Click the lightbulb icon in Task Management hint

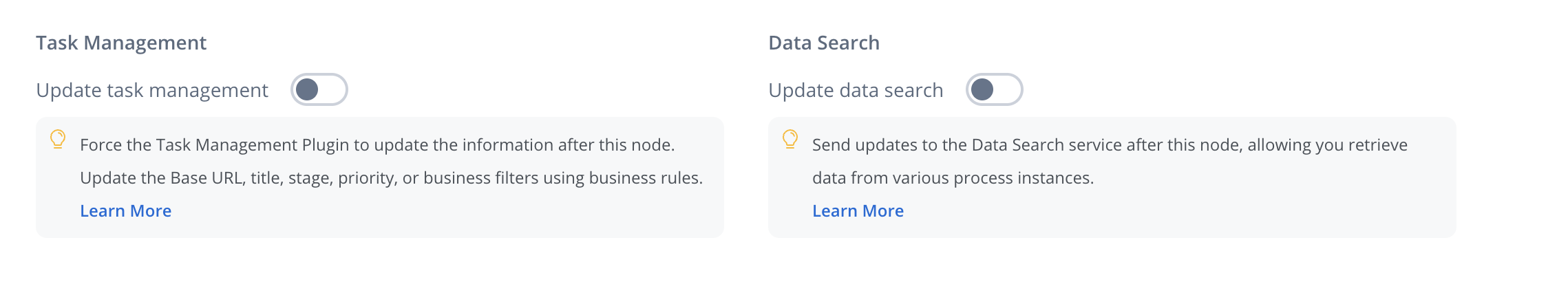[x=58, y=140]
